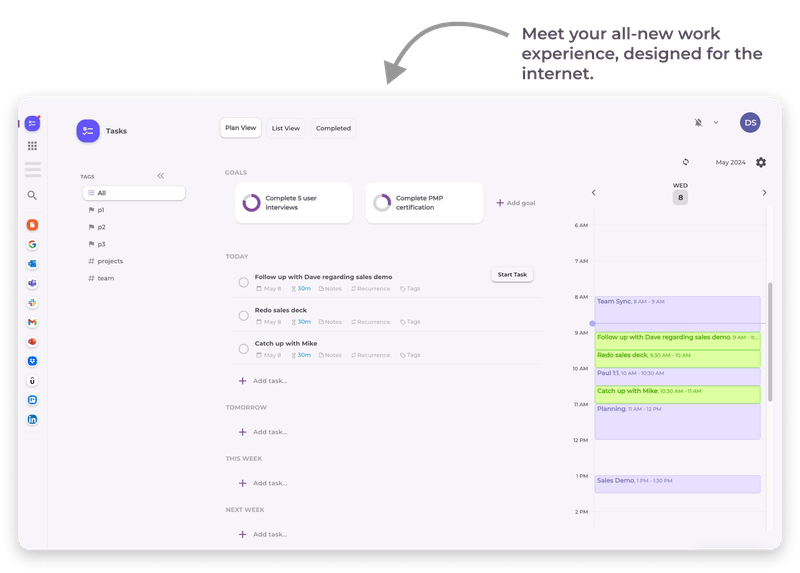Collapse the Tags panel with double chevron

[x=161, y=176]
